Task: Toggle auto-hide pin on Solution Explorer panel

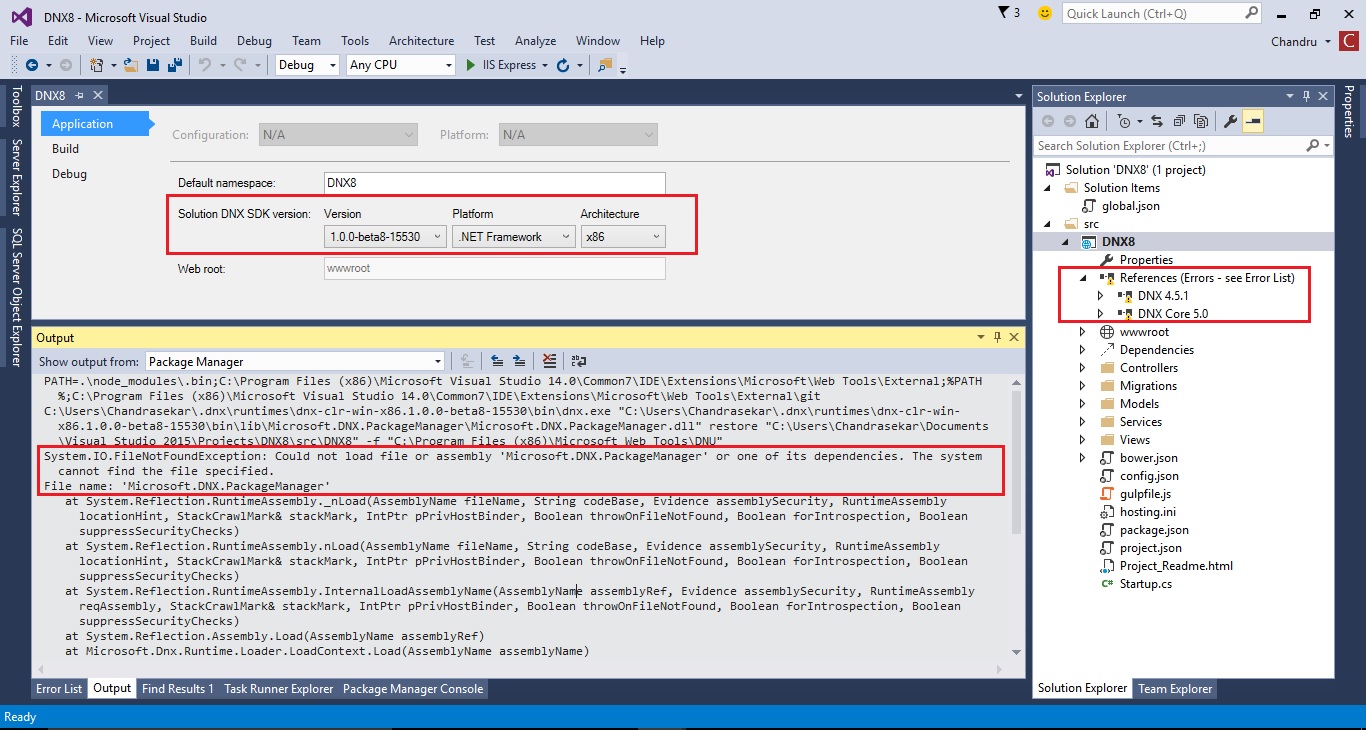Action: (1305, 96)
